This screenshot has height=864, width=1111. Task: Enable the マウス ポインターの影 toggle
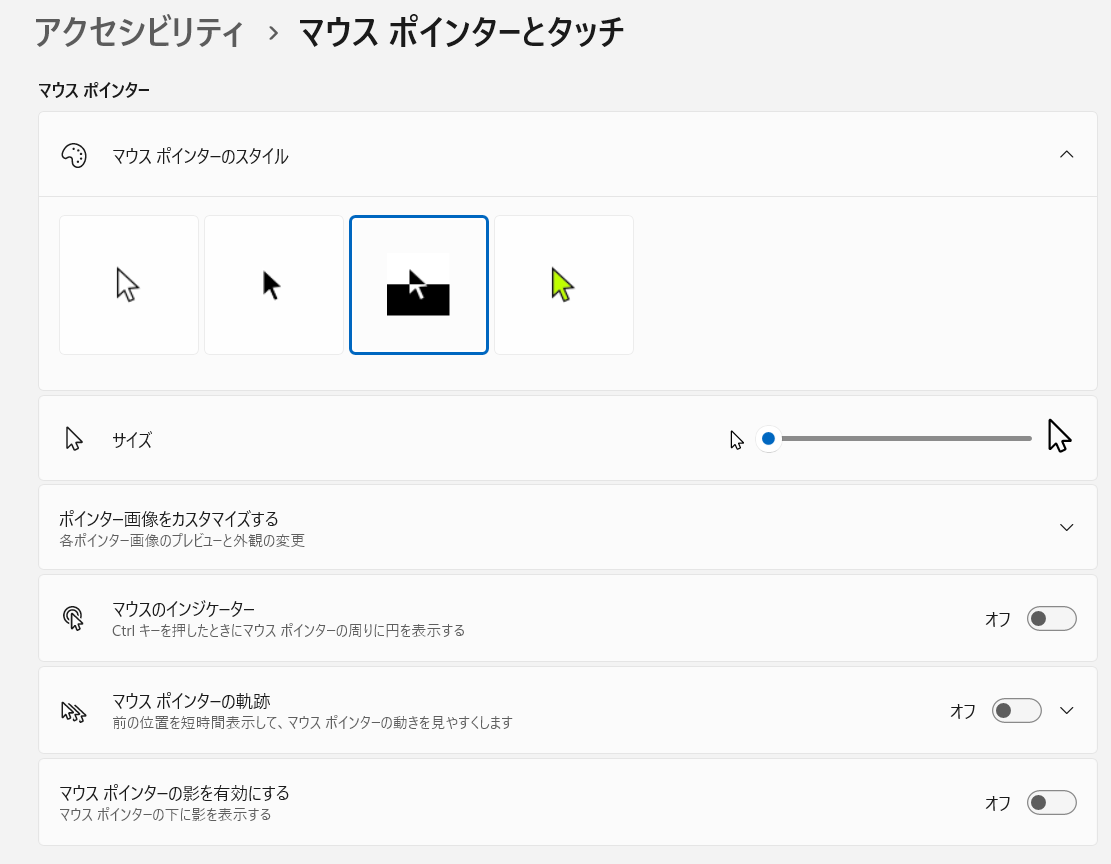click(x=1051, y=803)
